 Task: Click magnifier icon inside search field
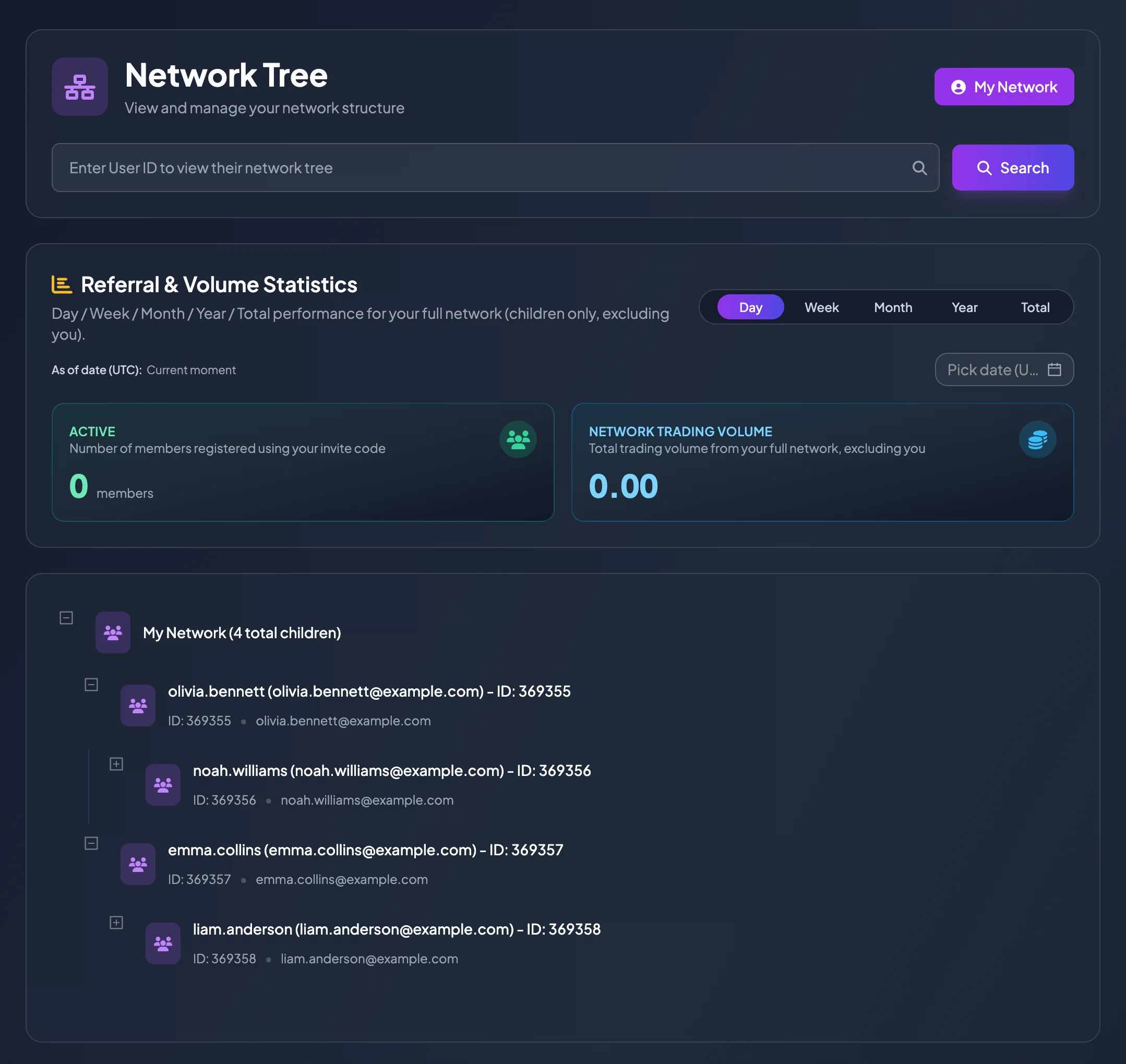point(919,168)
